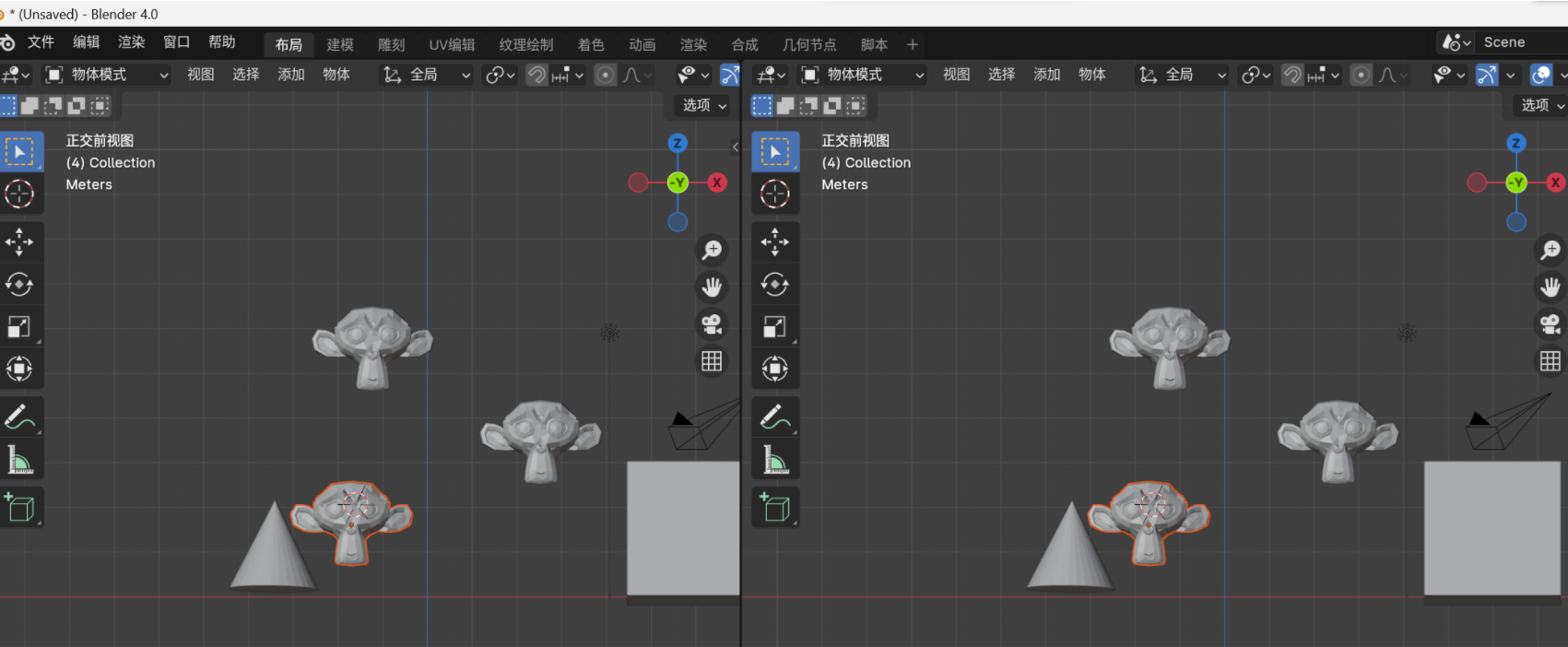Viewport: 1568px width, 647px height.
Task: Select the Annotate pencil tool in right viewport
Action: (x=775, y=418)
